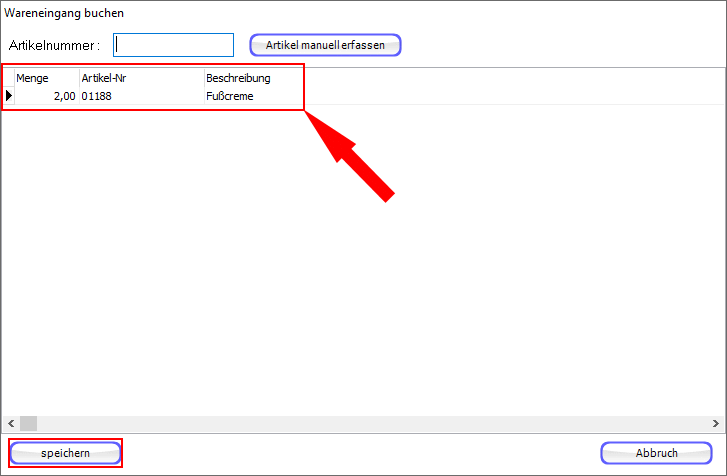Image resolution: width=727 pixels, height=476 pixels.
Task: Cancel the dialog via 'Abbruch'
Action: point(656,453)
